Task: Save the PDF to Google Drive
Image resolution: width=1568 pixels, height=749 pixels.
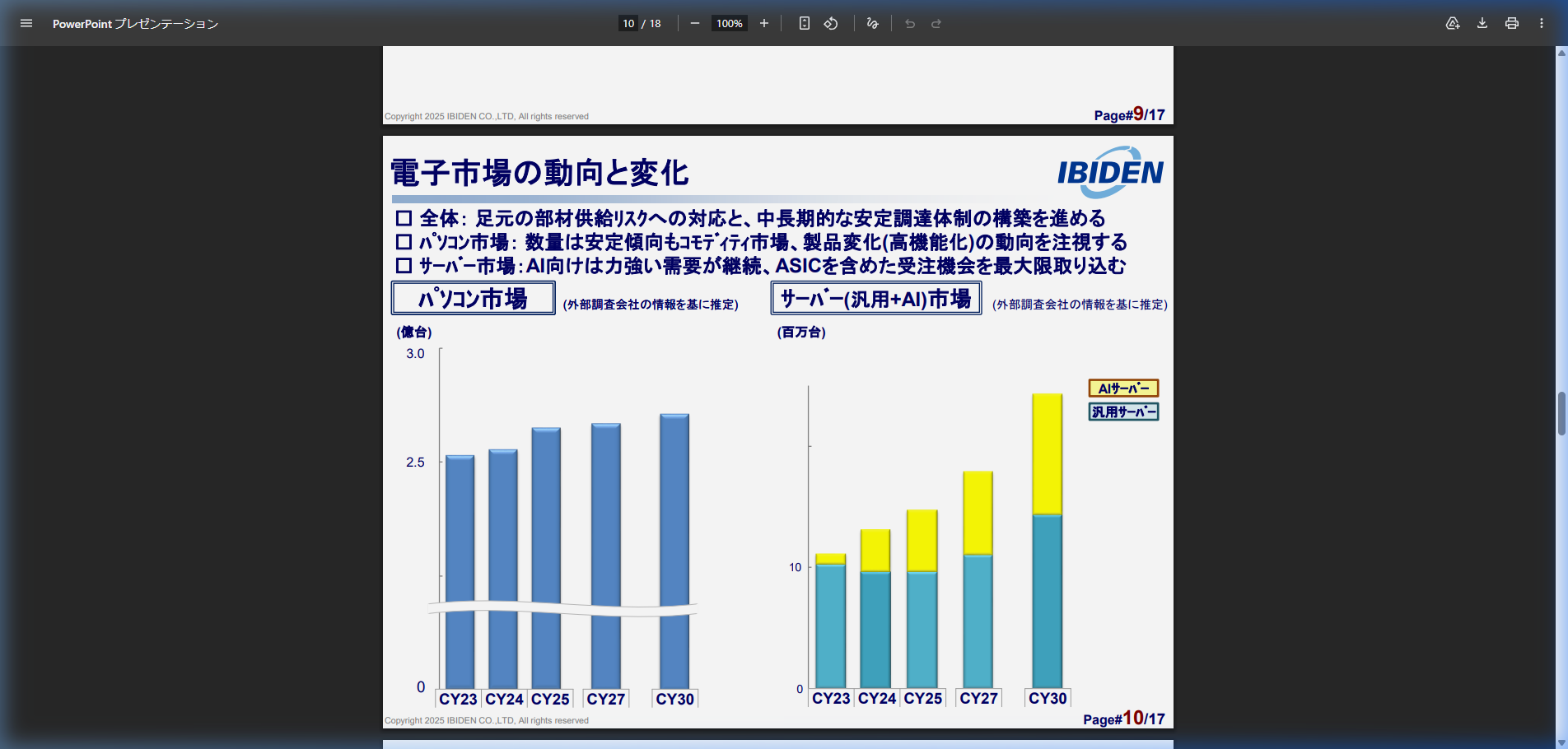Action: point(1453,23)
